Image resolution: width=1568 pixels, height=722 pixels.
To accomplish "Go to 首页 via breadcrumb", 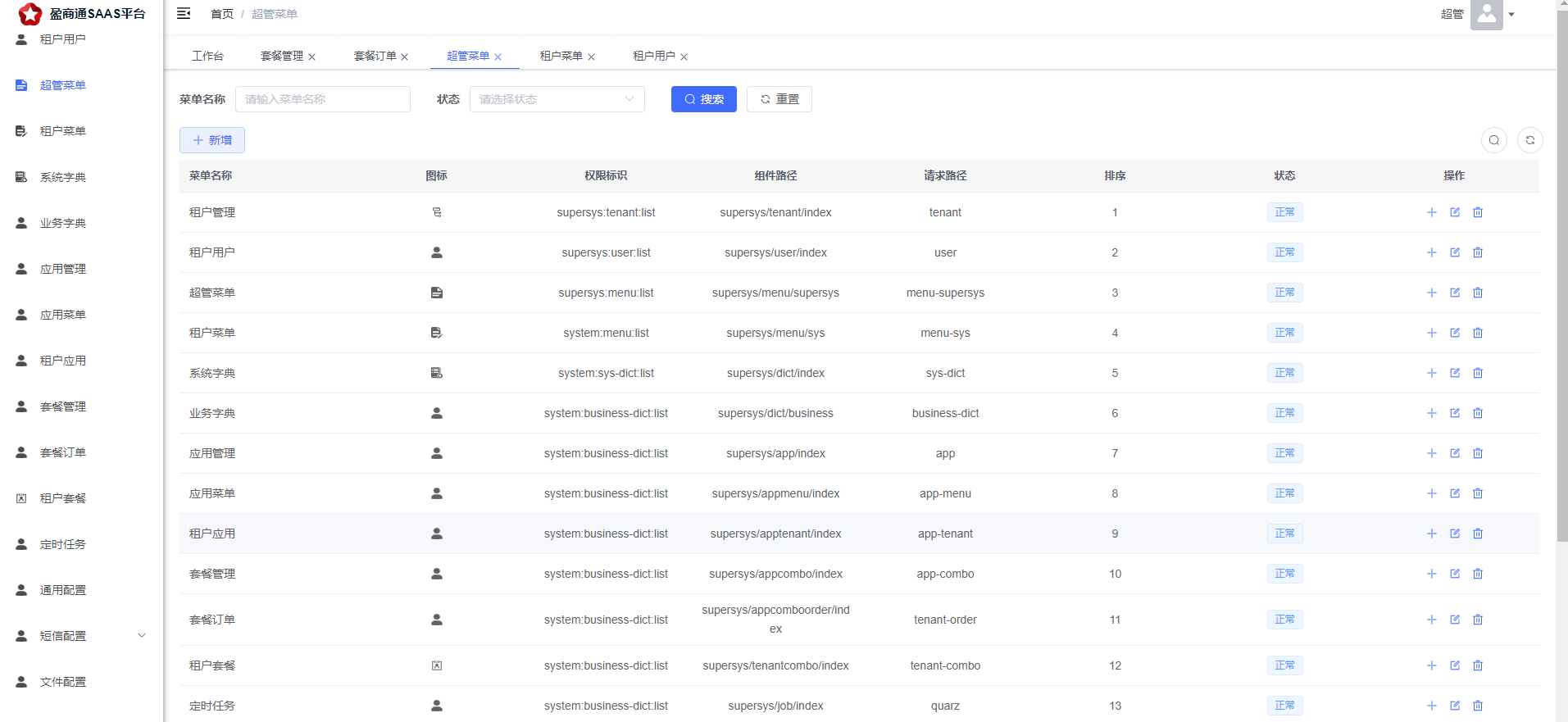I will tap(222, 14).
